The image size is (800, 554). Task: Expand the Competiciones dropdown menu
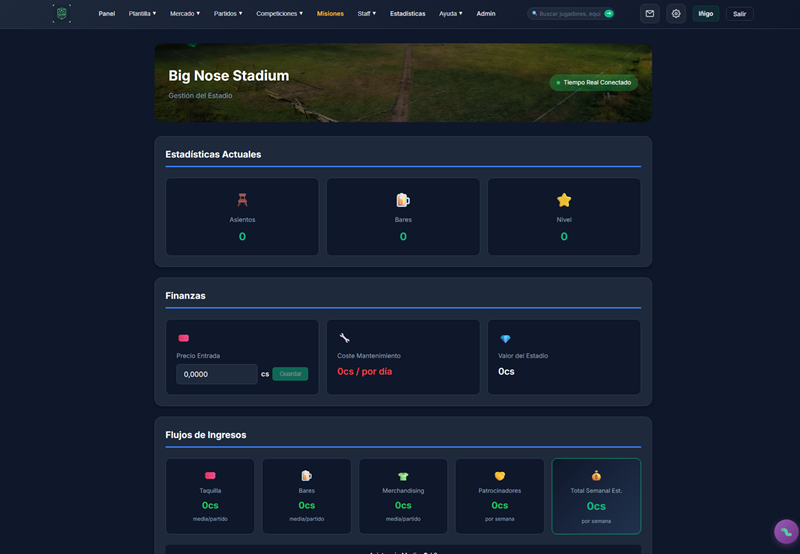click(x=279, y=14)
